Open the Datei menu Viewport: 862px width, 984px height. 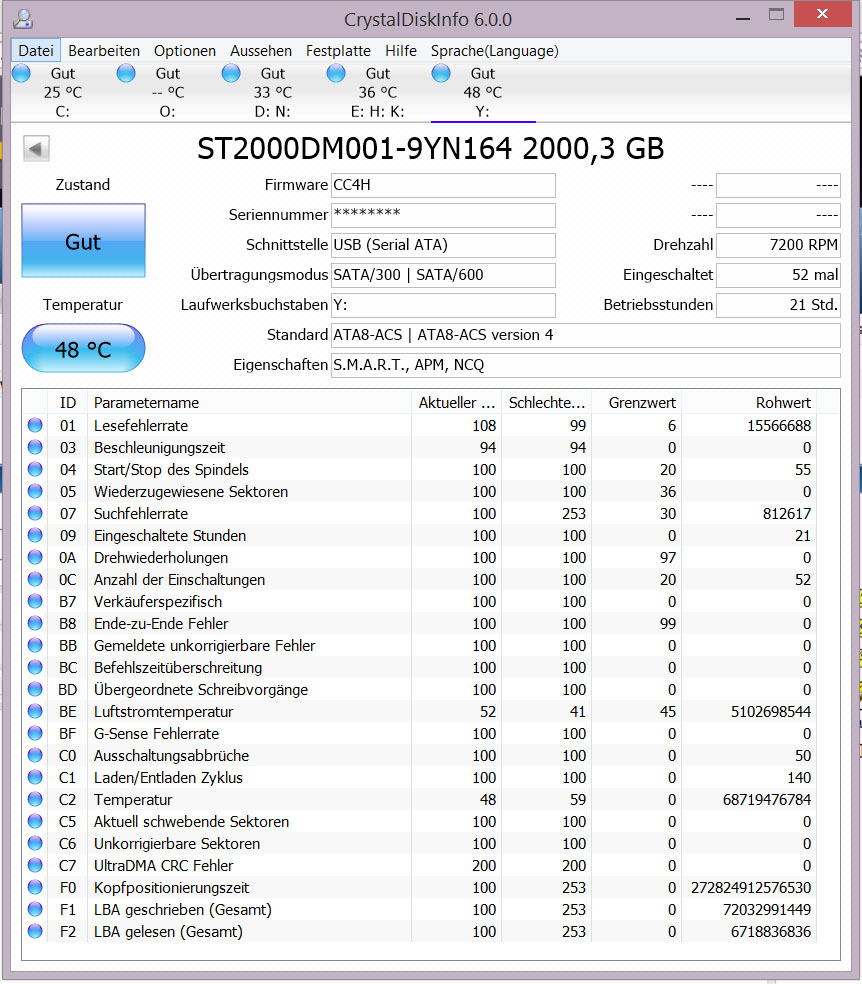[36, 51]
